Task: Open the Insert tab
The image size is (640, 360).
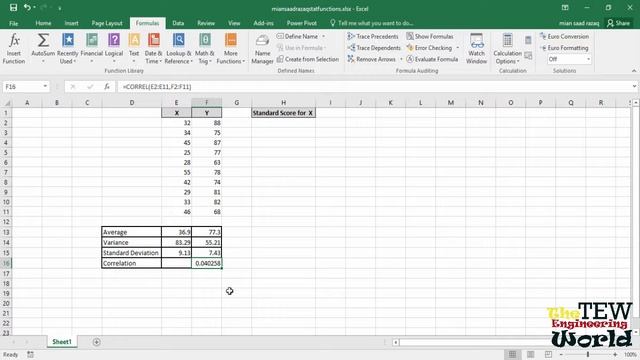Action: tap(71, 23)
